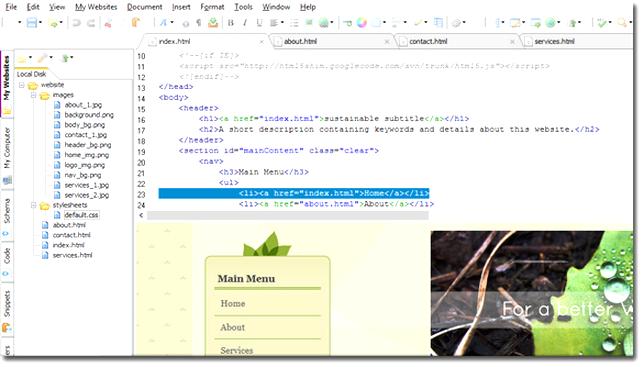Collapse the 'images' folder in the tree

pos(34,95)
